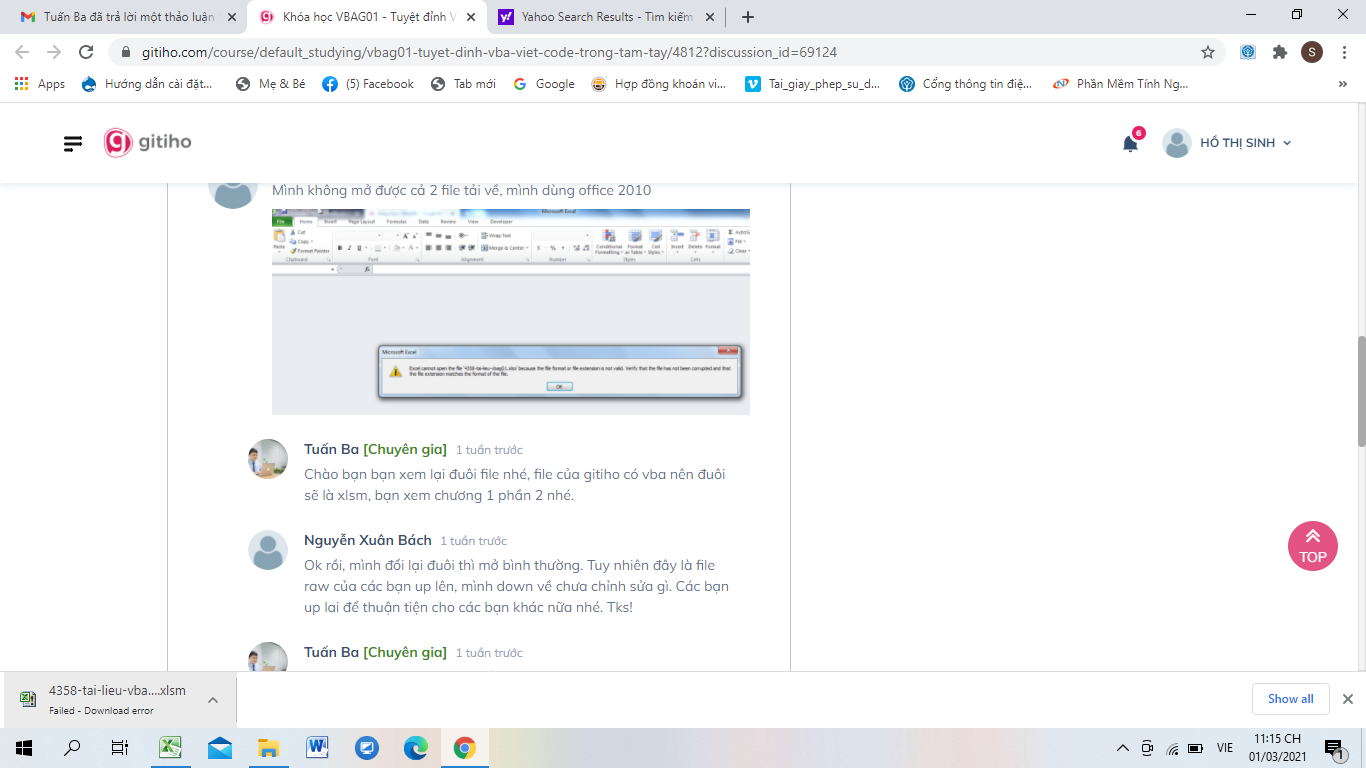Click the Nguyễn Xuân Bách author name
Image resolution: width=1366 pixels, height=768 pixels.
(x=368, y=540)
